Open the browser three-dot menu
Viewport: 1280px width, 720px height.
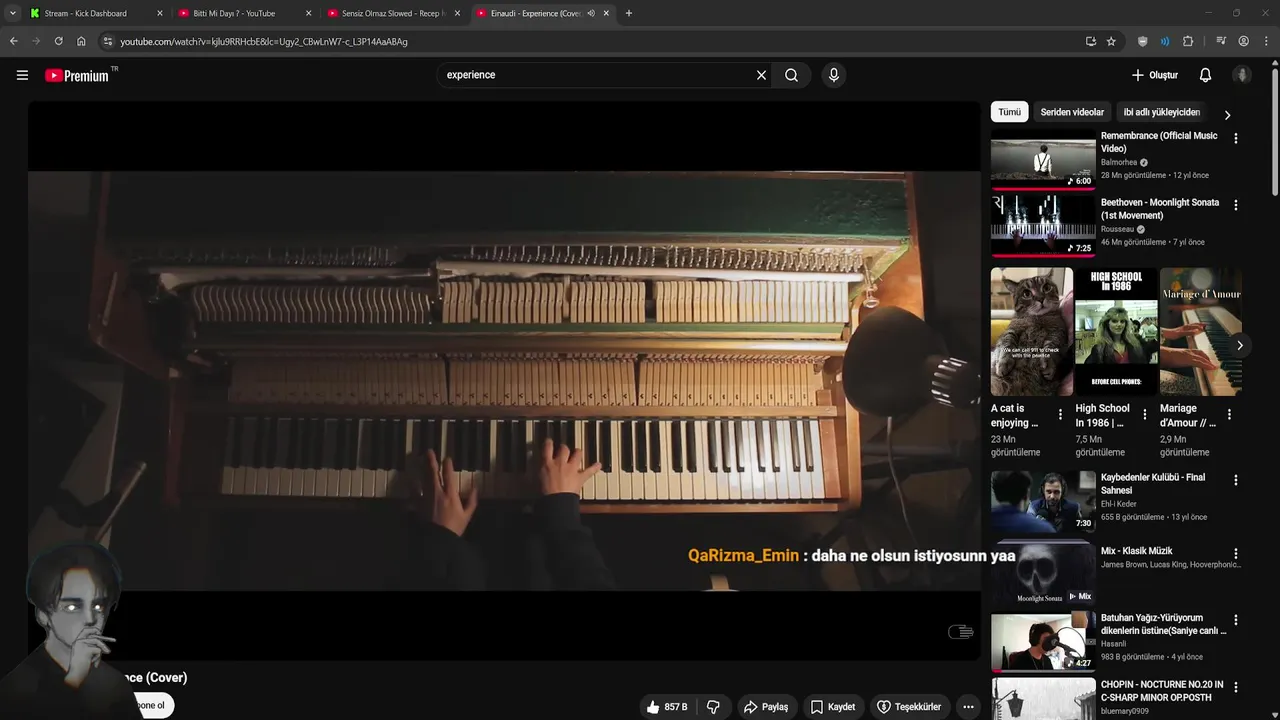(1266, 41)
